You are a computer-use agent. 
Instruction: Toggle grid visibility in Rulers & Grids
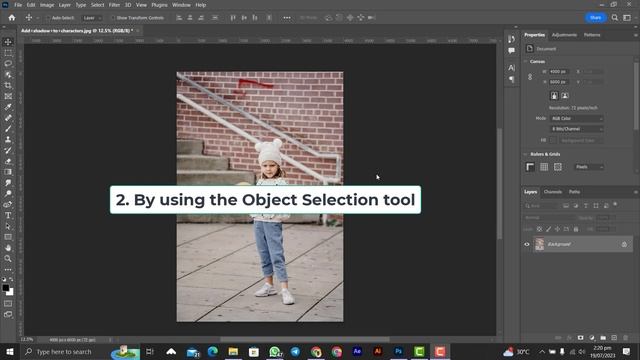(x=544, y=167)
